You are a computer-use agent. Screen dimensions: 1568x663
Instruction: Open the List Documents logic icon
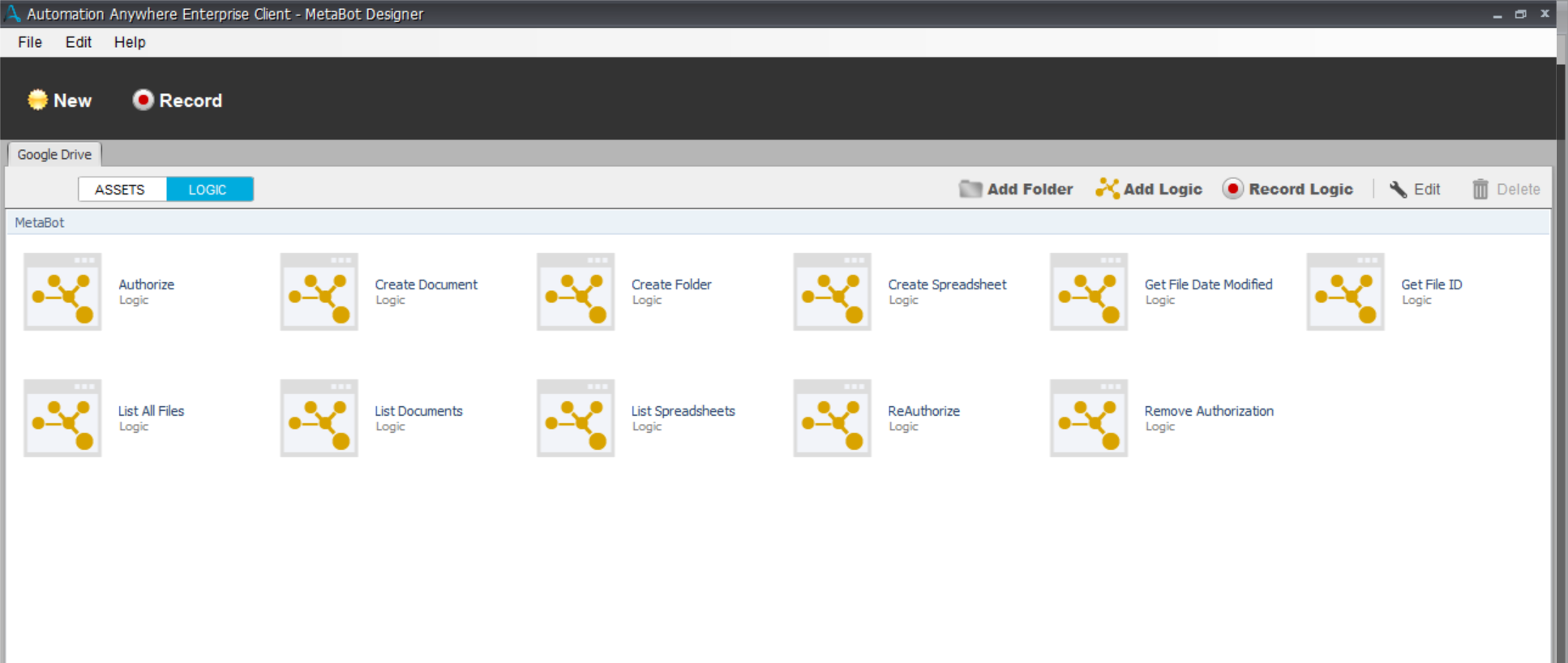coord(319,418)
